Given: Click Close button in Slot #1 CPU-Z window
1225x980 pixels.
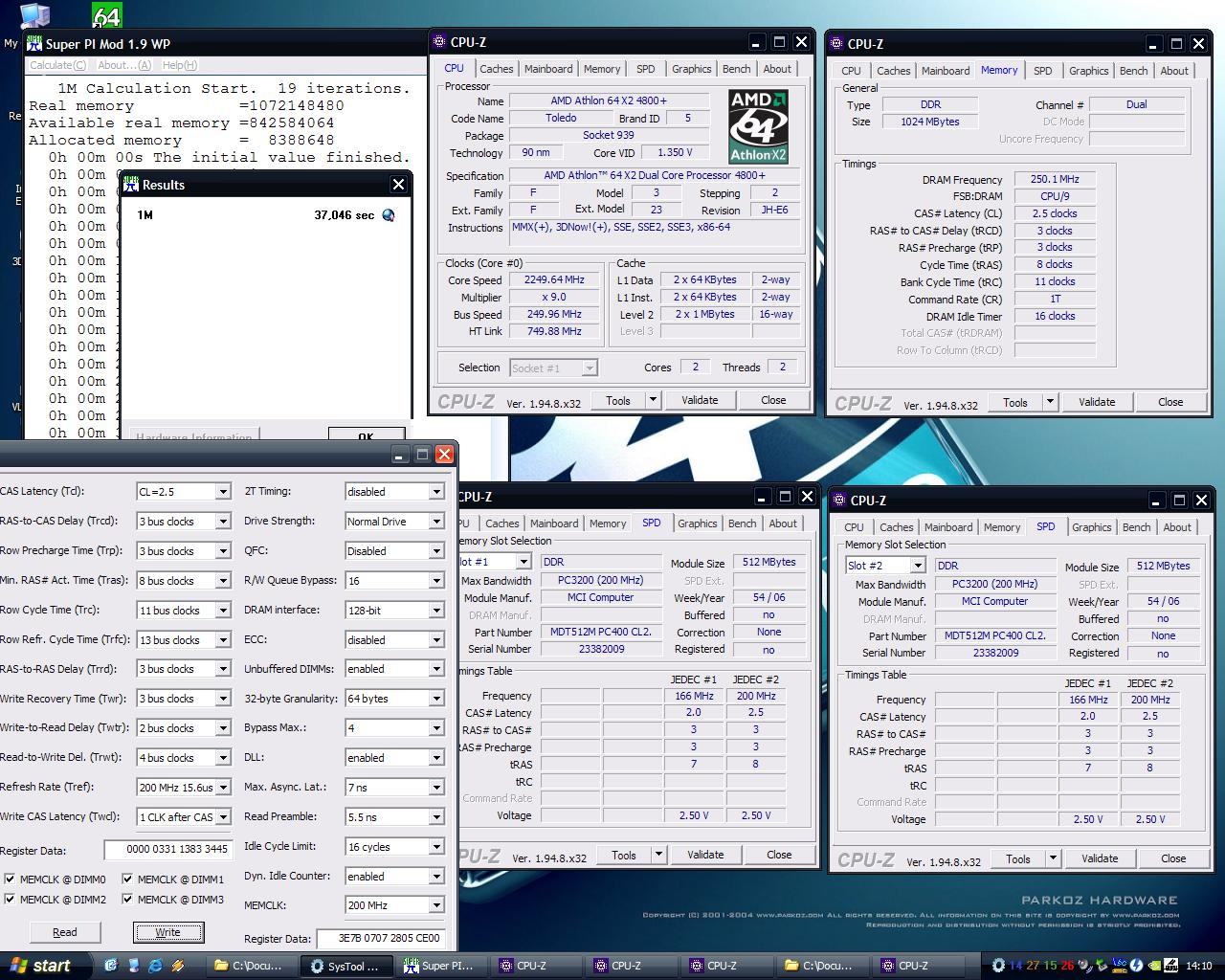Looking at the screenshot, I should coord(779,855).
